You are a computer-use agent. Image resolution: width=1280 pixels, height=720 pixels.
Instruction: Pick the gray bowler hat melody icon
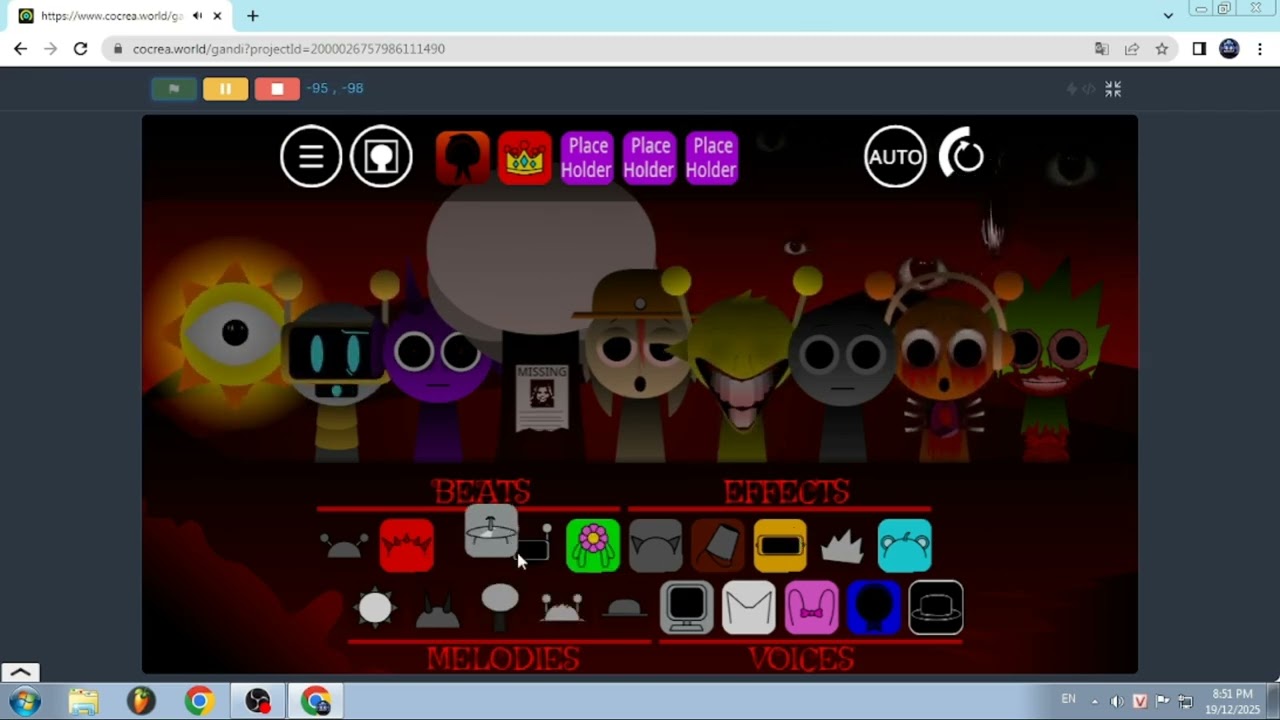click(624, 608)
